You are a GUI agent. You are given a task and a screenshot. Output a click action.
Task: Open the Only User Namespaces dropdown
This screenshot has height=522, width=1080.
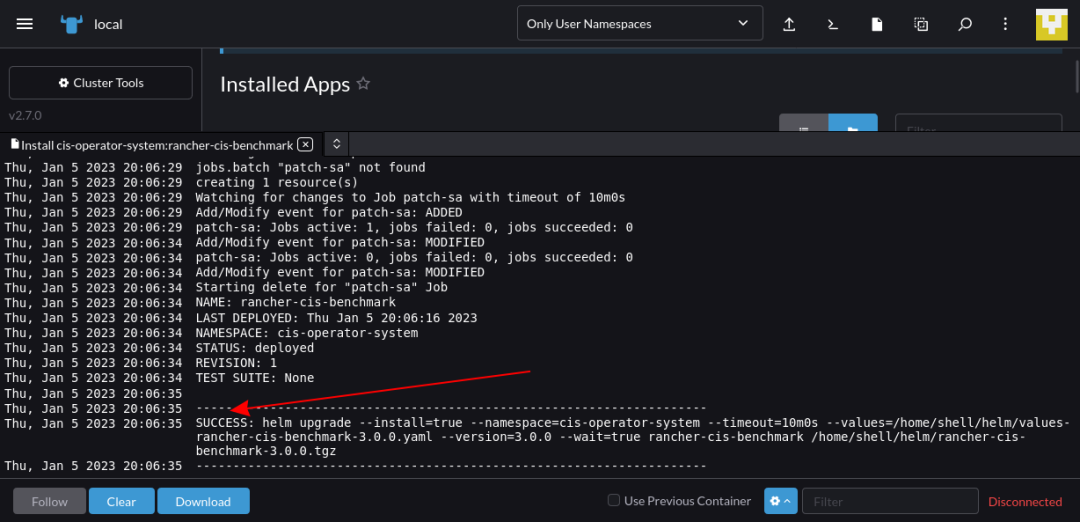640,23
